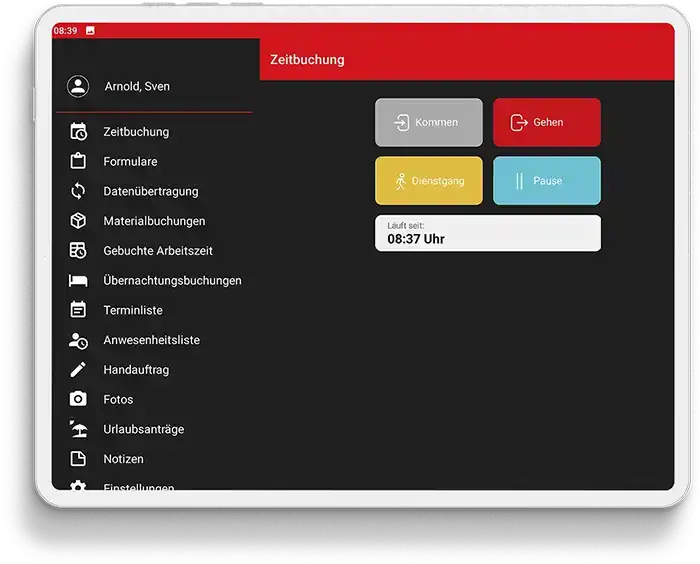Click the Urlaubsanträge beach umbrella icon

click(78, 429)
